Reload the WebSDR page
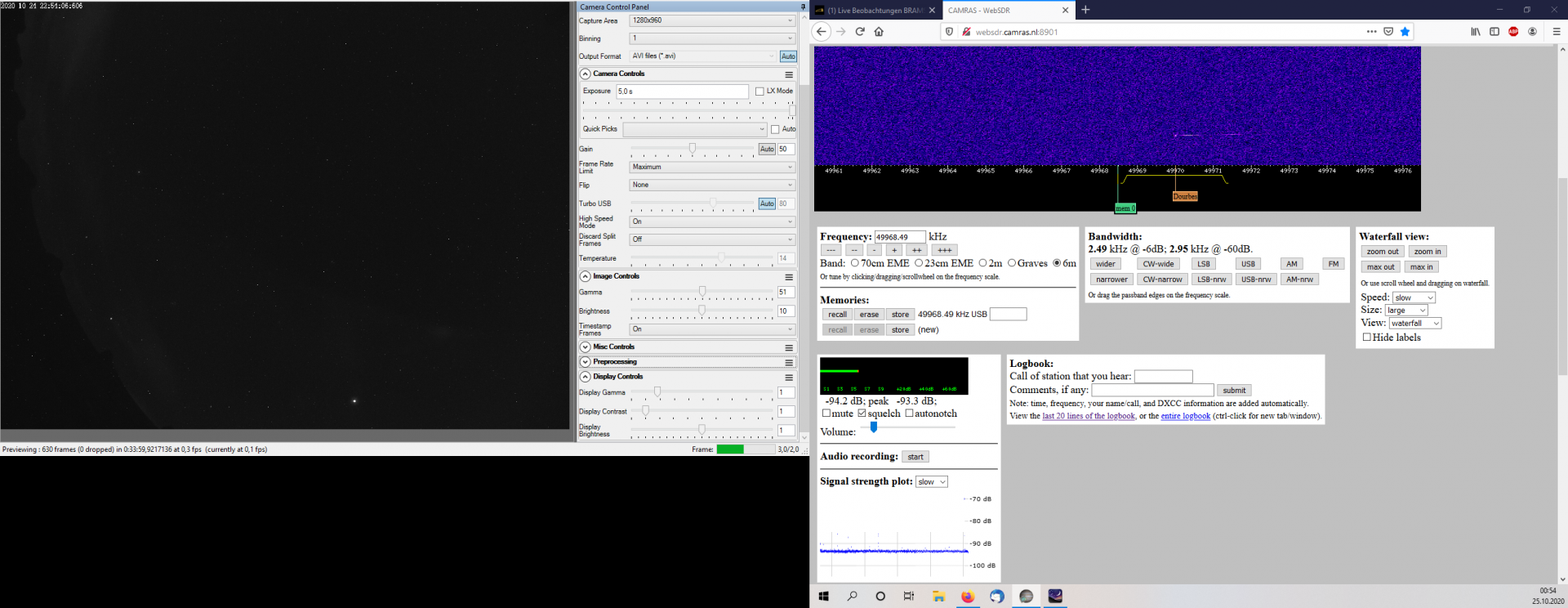Image resolution: width=1568 pixels, height=608 pixels. (x=860, y=32)
